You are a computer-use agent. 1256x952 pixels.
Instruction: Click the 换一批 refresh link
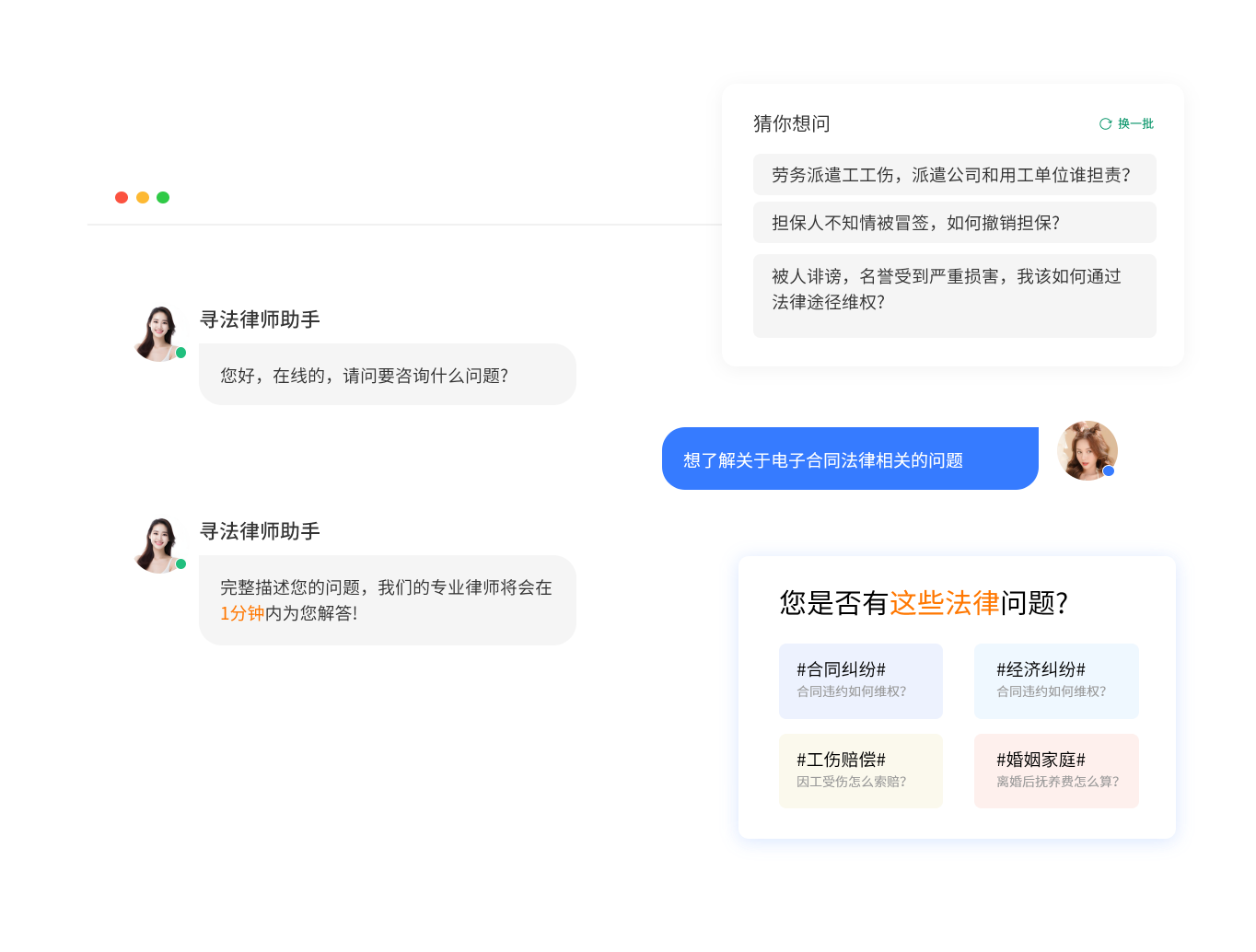pos(1126,123)
